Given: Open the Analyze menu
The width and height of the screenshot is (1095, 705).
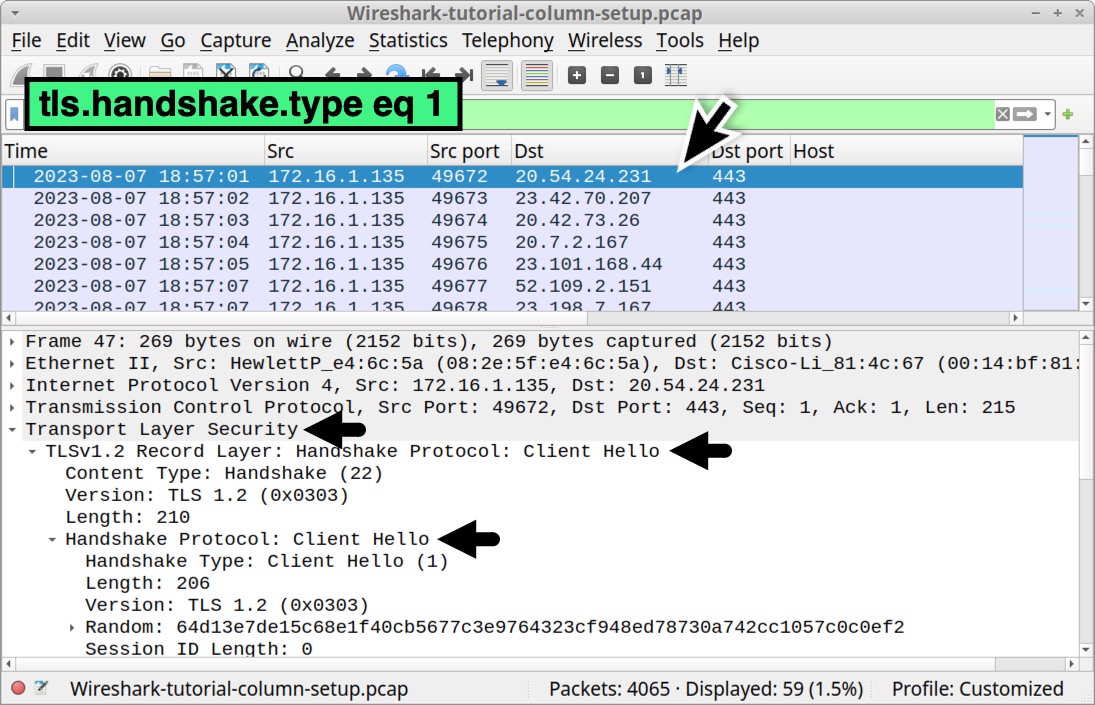Looking at the screenshot, I should (320, 40).
